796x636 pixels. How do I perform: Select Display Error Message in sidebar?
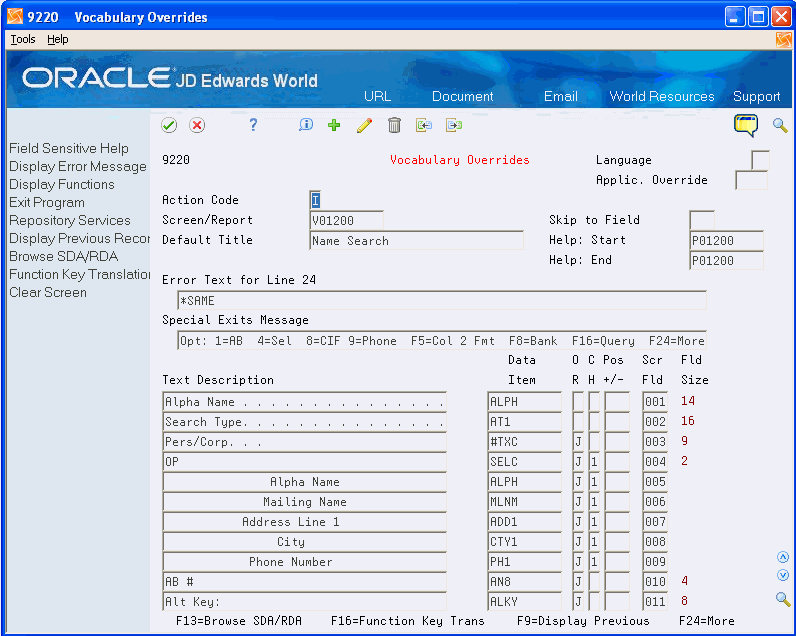(78, 166)
